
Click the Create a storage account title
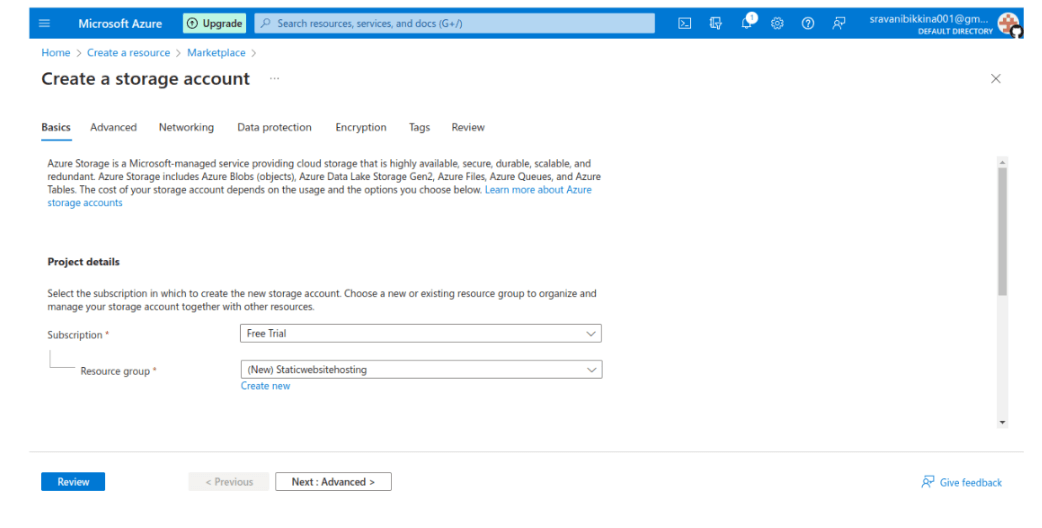(146, 79)
